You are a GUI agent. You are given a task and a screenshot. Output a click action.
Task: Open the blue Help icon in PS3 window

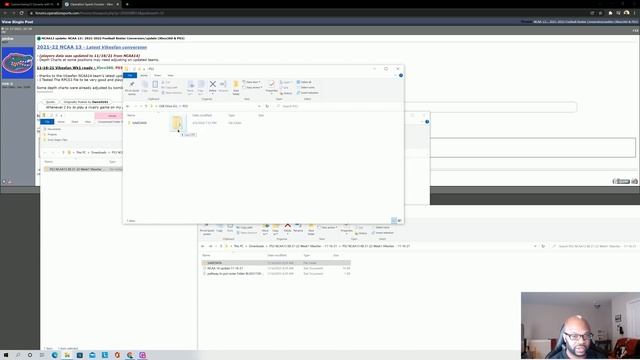(x=401, y=76)
